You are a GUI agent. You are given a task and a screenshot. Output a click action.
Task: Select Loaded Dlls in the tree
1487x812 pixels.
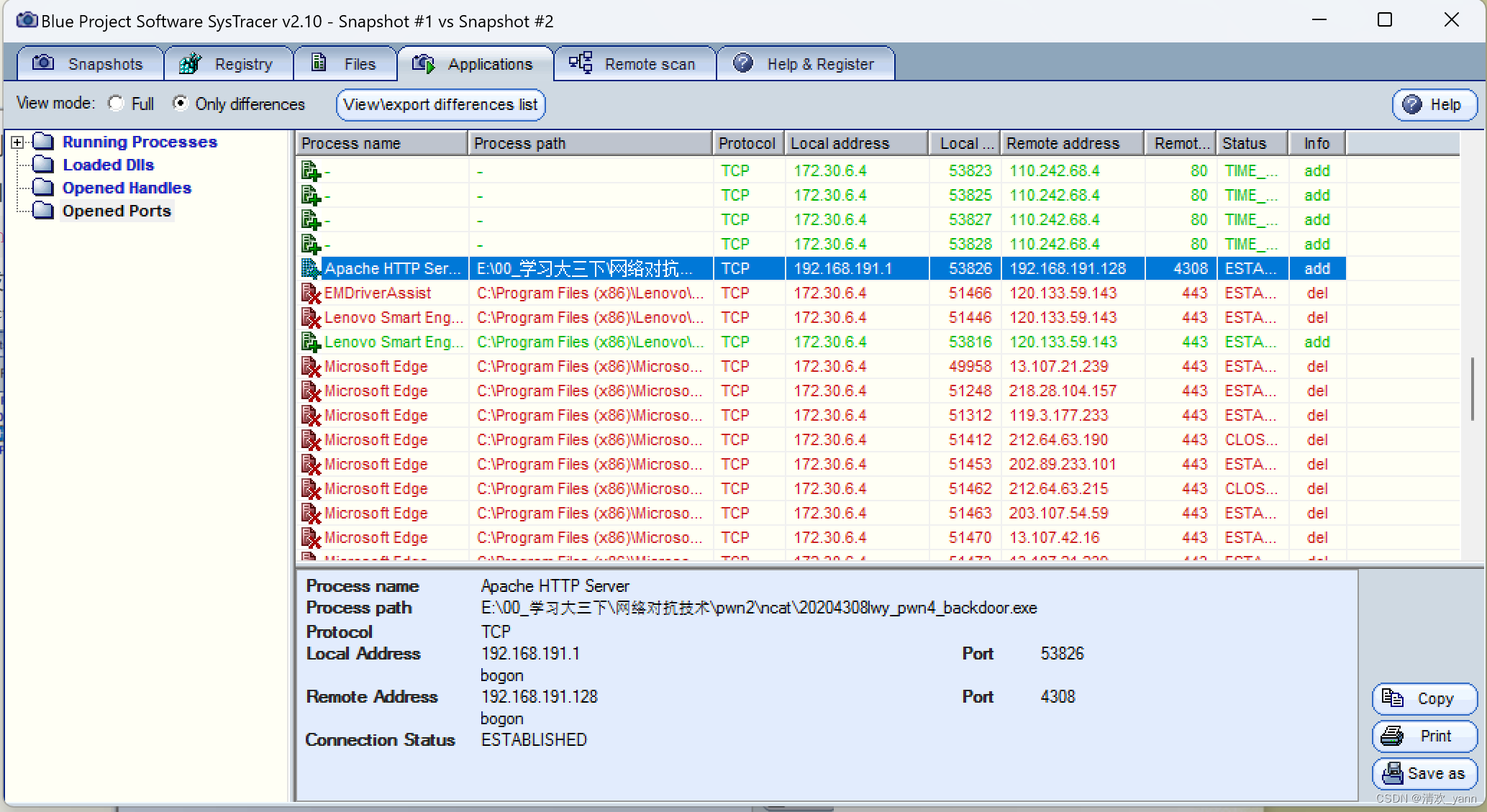click(108, 165)
